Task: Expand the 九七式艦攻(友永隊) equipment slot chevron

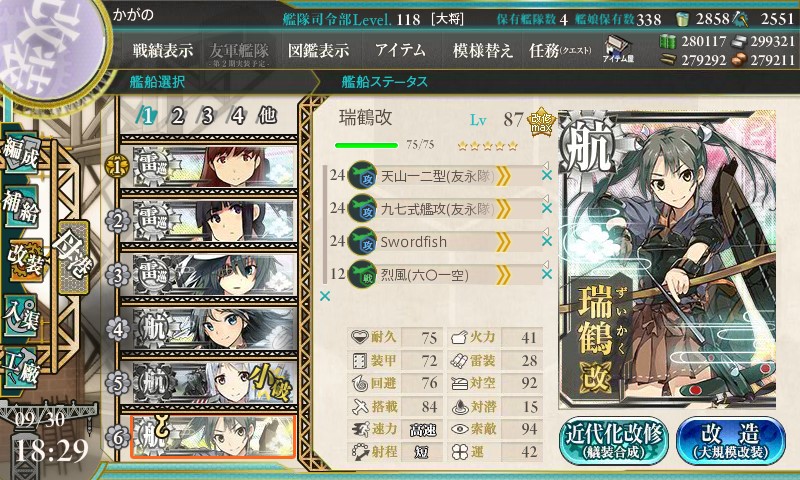Action: click(x=504, y=208)
